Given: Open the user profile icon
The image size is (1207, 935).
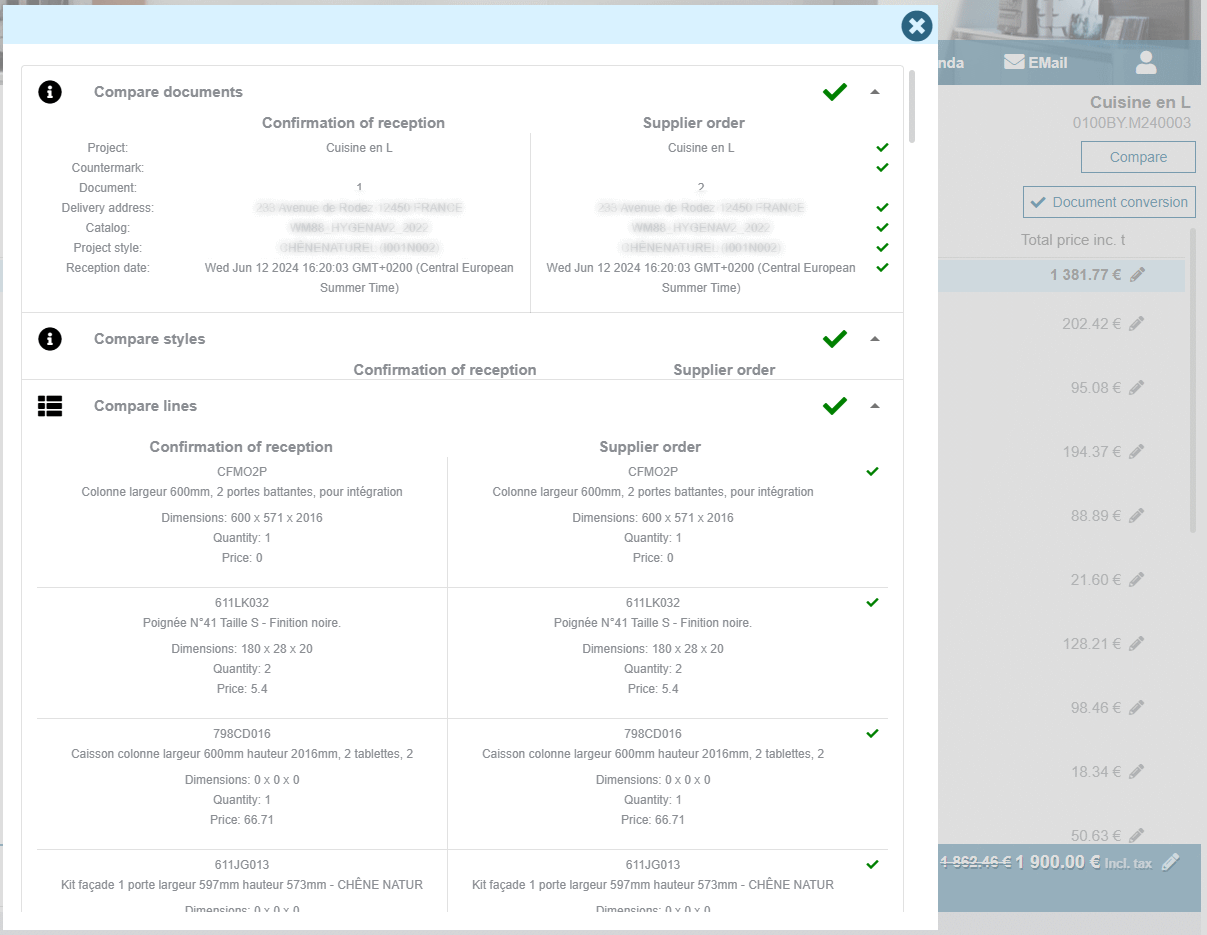Looking at the screenshot, I should [1146, 63].
